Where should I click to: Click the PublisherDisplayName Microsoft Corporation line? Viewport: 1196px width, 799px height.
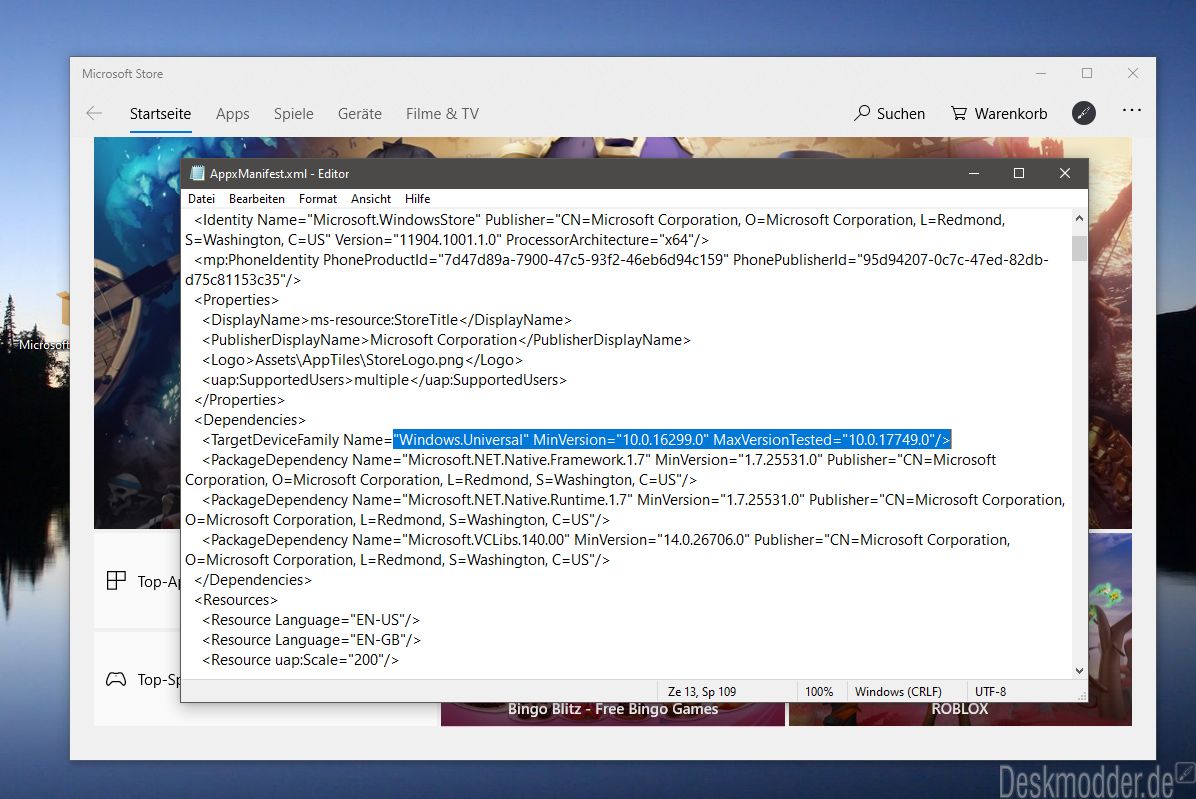tap(446, 339)
